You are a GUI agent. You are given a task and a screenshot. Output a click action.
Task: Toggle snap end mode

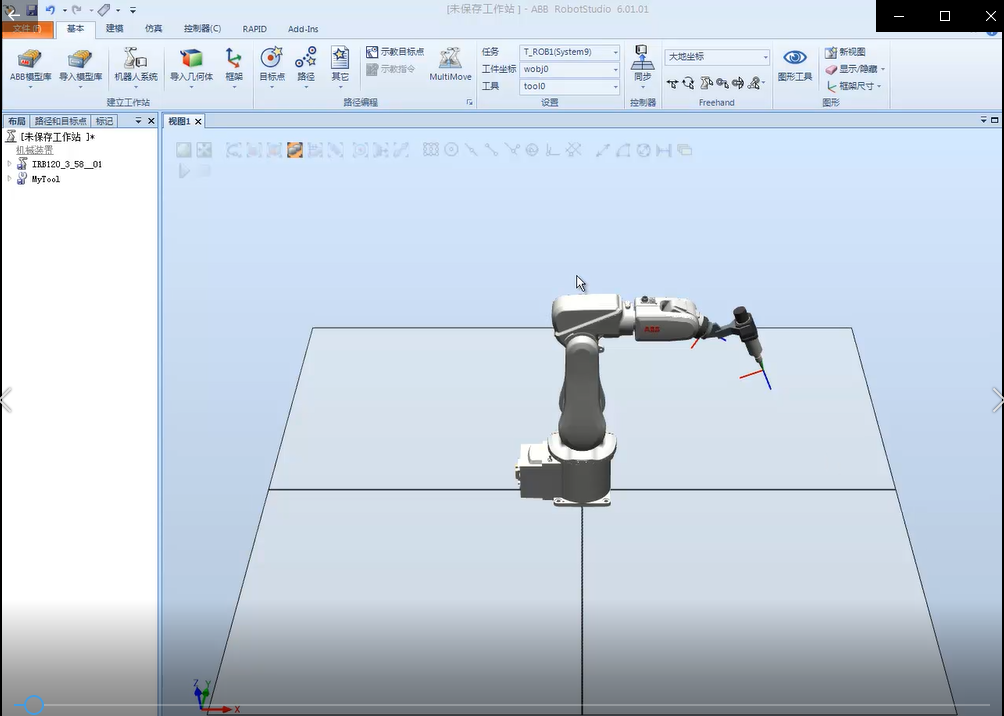pyautogui.click(x=492, y=150)
